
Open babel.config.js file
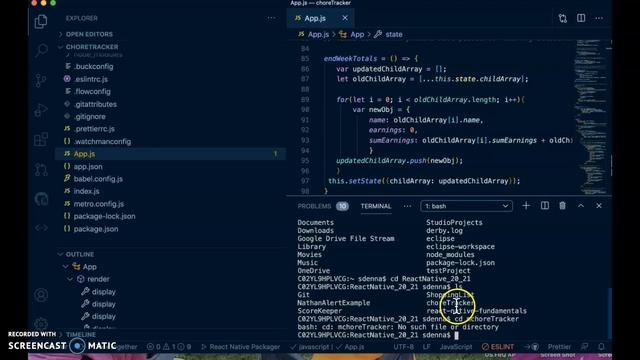[98, 179]
